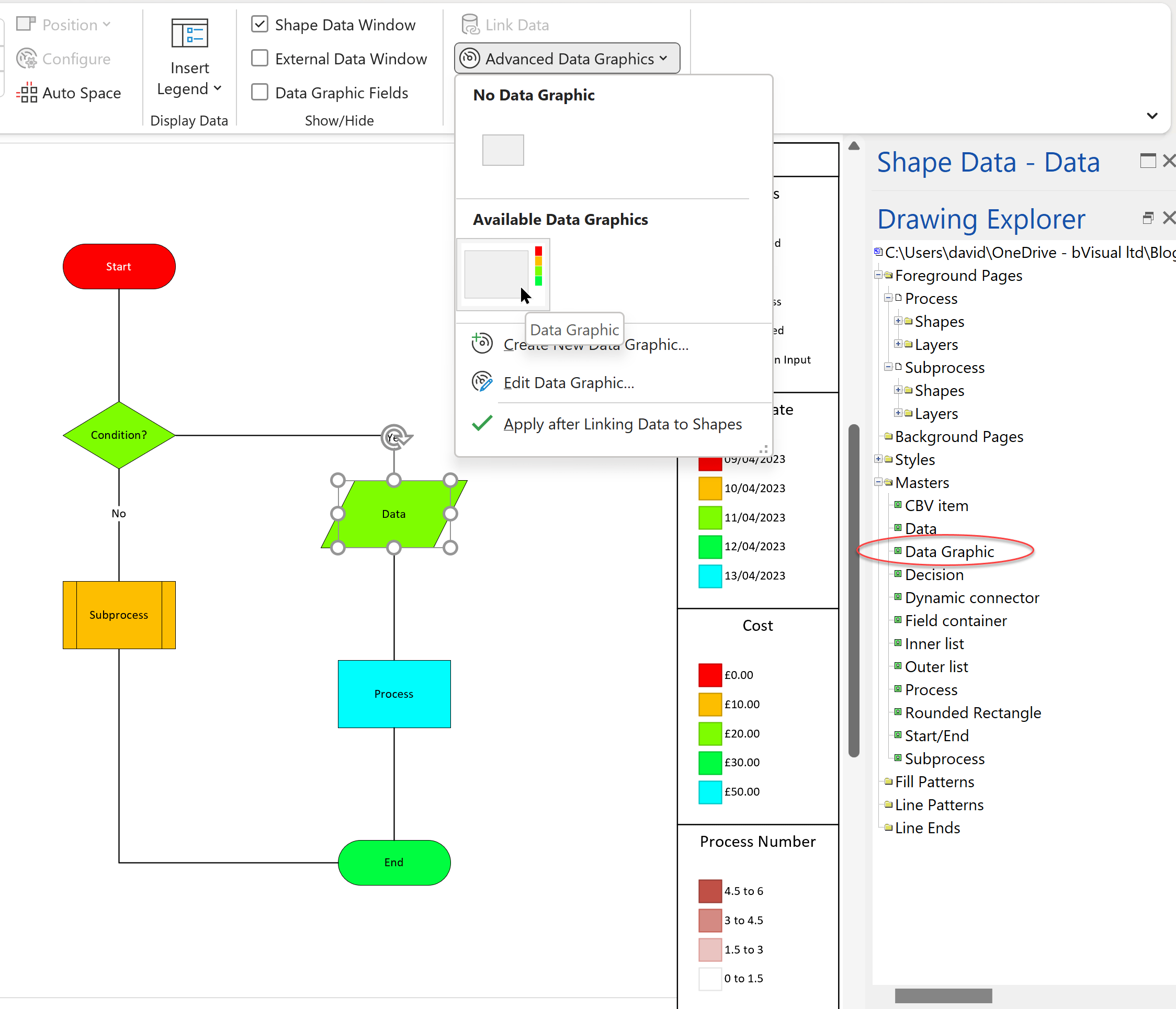Click the rotation handle above Data shape
The width and height of the screenshot is (1176, 1009).
click(395, 437)
